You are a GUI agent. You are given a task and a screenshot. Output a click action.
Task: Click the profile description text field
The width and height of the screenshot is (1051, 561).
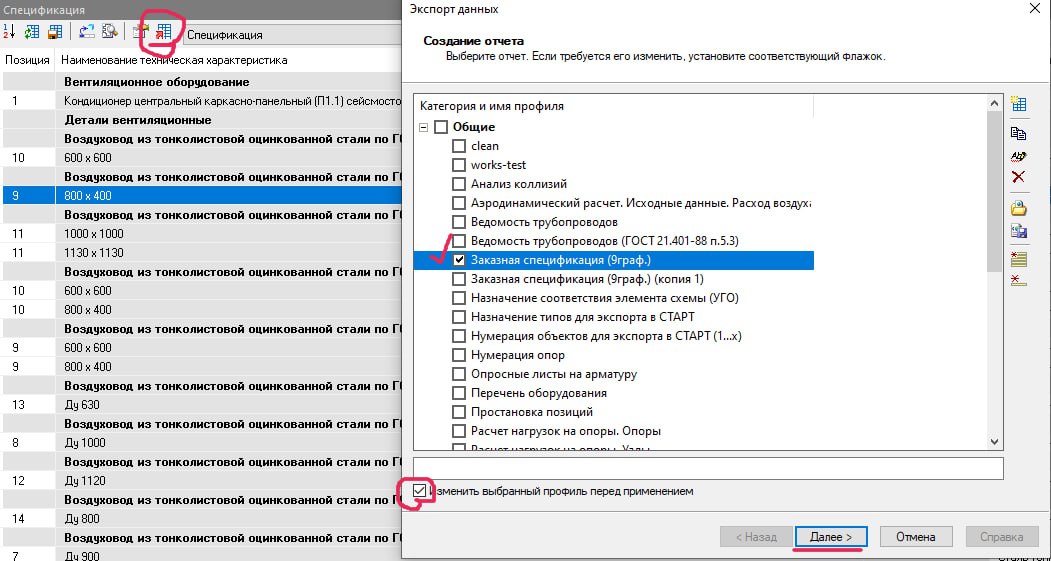(x=707, y=468)
